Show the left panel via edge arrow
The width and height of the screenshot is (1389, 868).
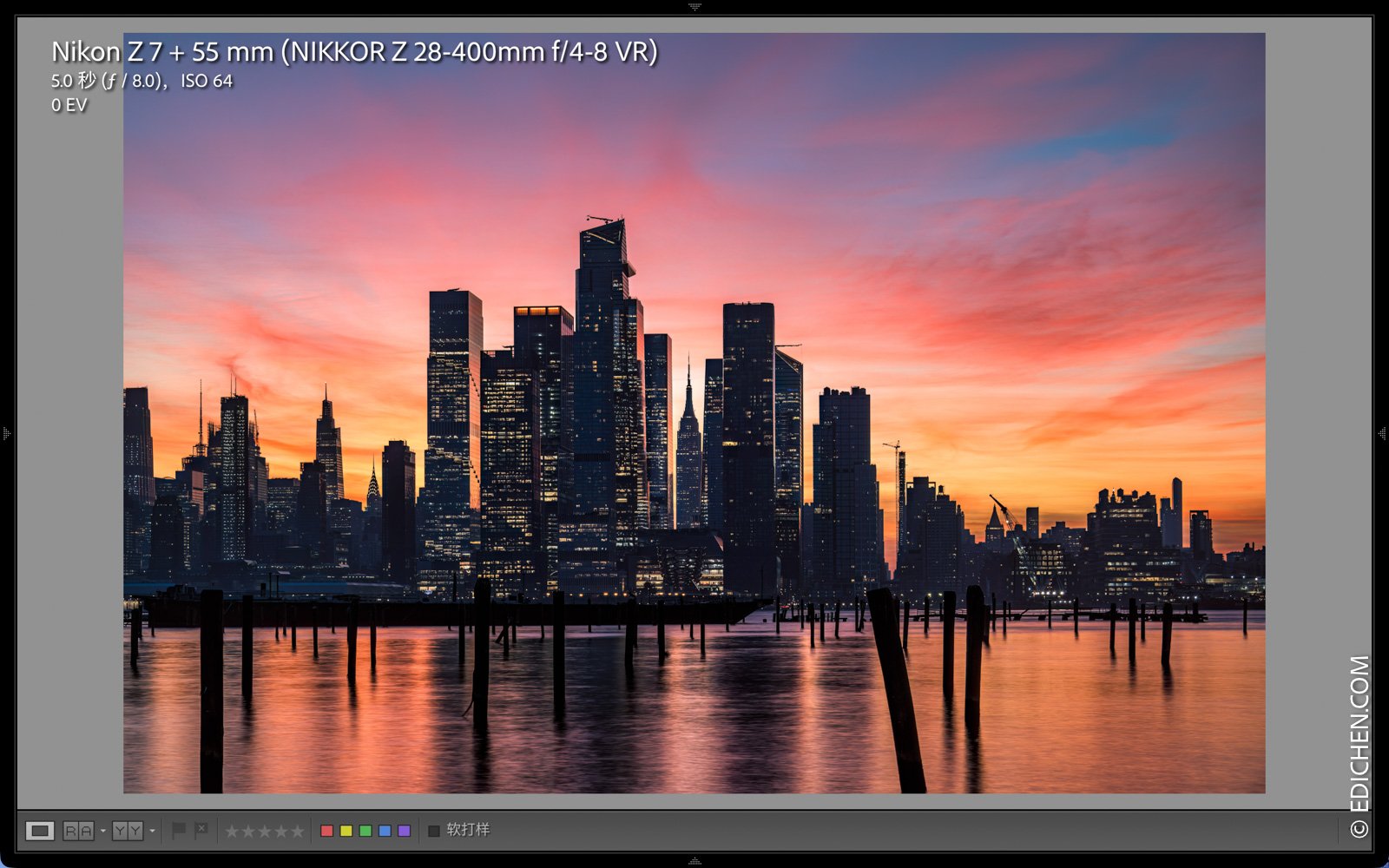(6, 432)
